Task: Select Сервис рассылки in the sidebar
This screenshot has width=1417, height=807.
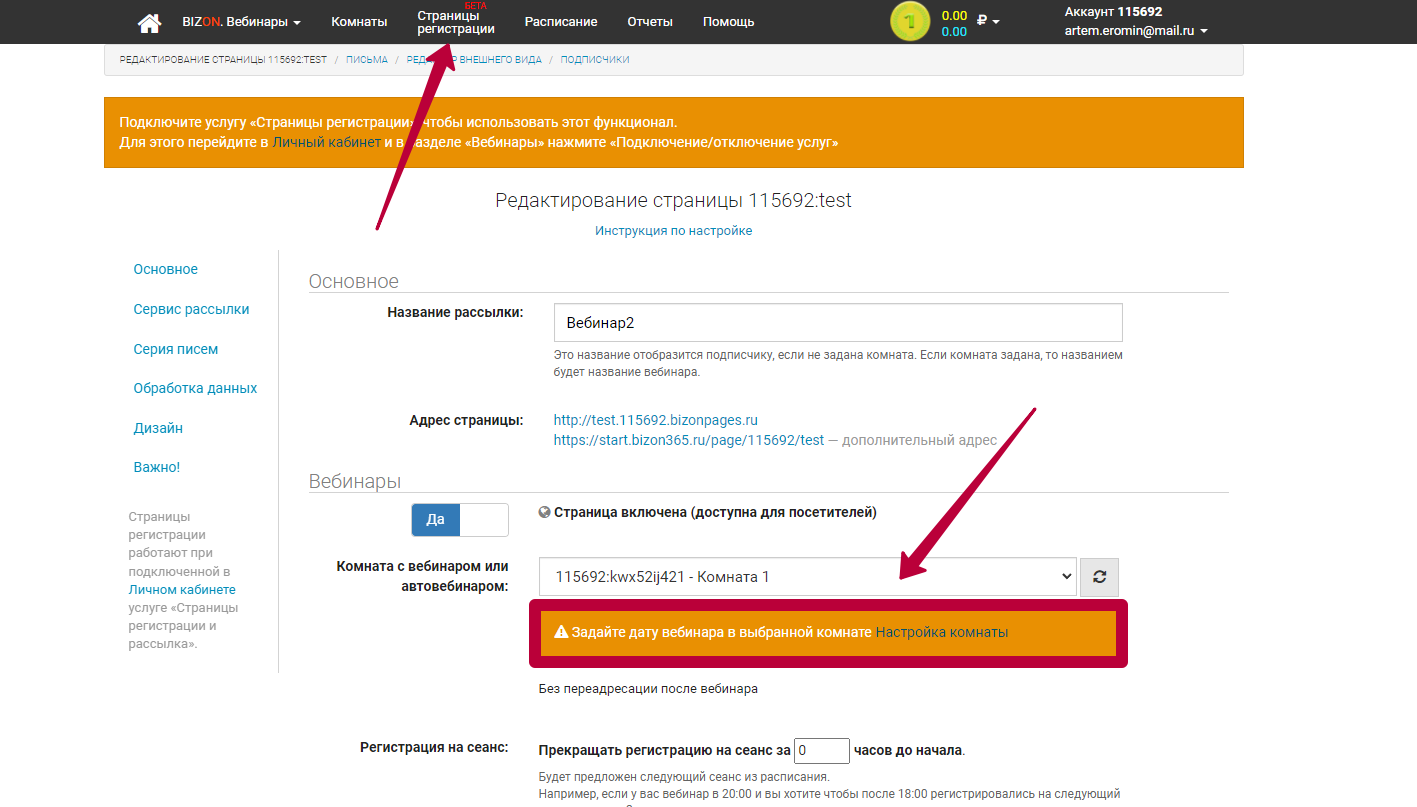Action: pos(191,309)
